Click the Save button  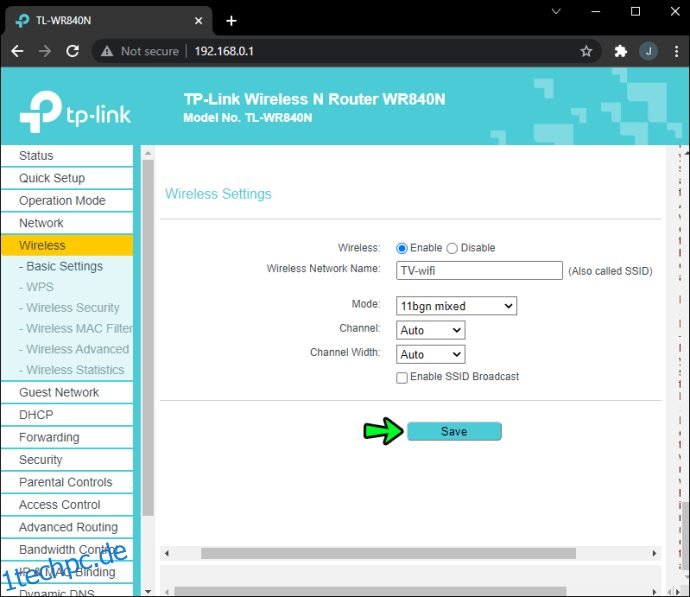coord(454,431)
